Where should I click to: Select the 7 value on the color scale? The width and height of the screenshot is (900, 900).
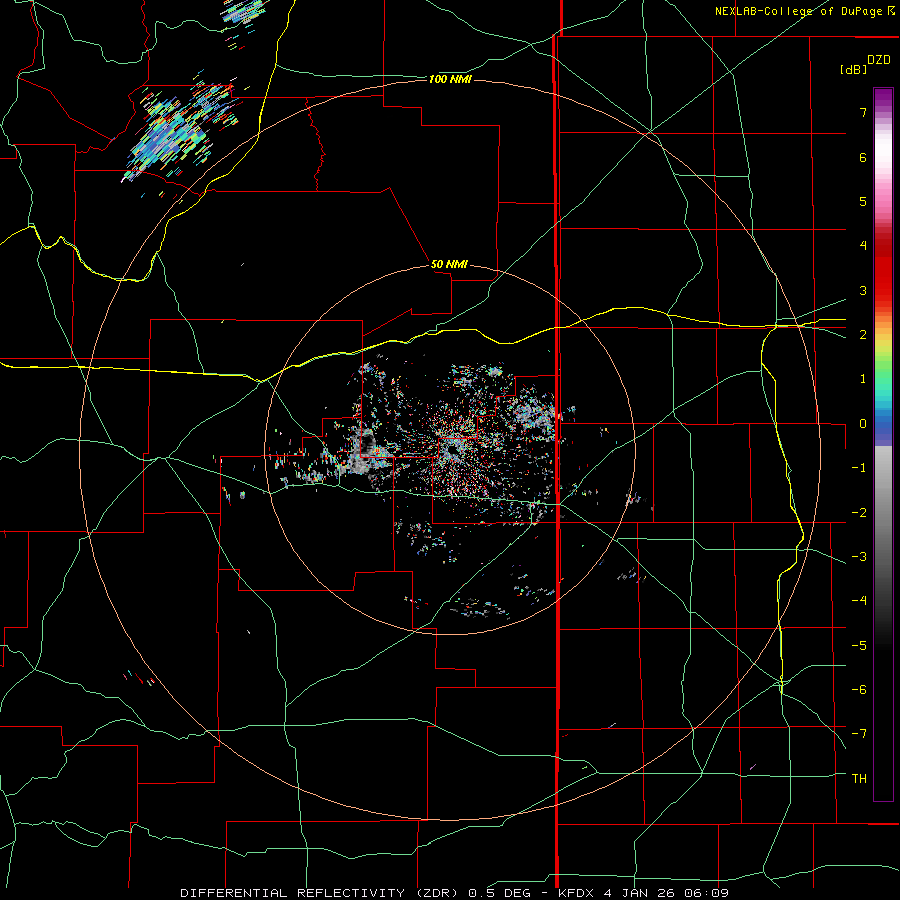coord(862,112)
